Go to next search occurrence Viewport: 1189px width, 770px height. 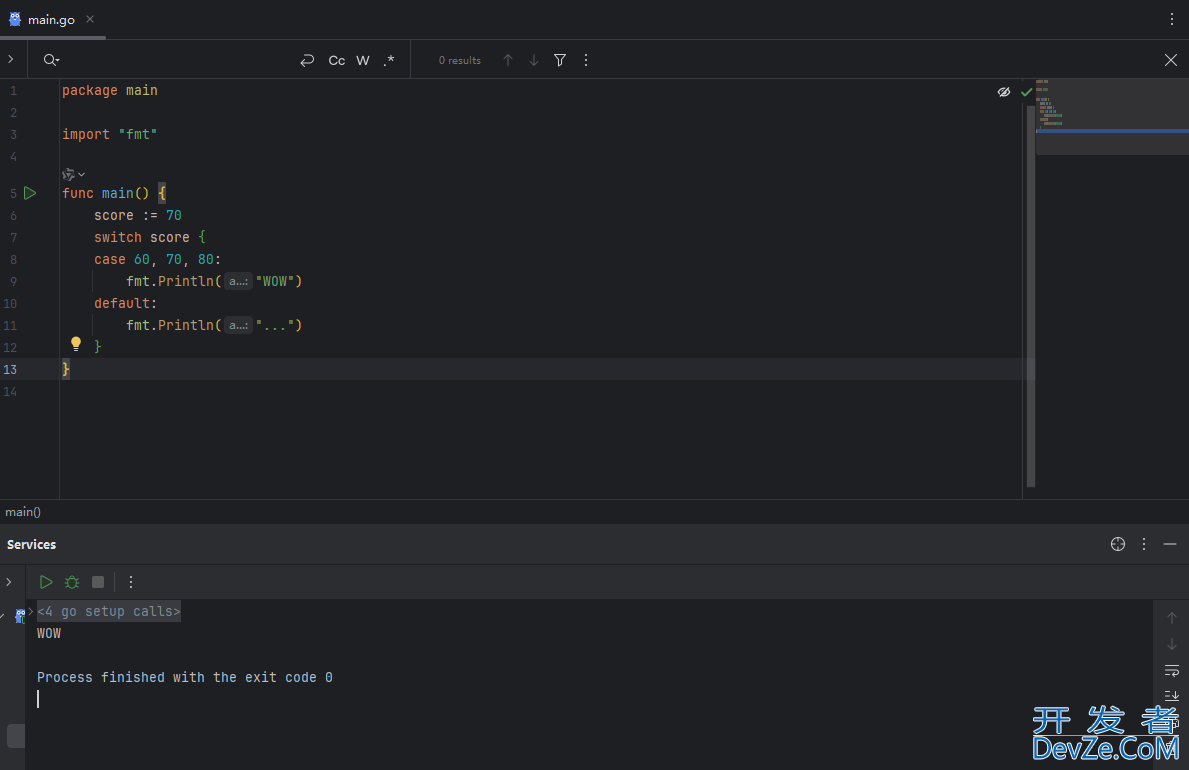(x=534, y=60)
